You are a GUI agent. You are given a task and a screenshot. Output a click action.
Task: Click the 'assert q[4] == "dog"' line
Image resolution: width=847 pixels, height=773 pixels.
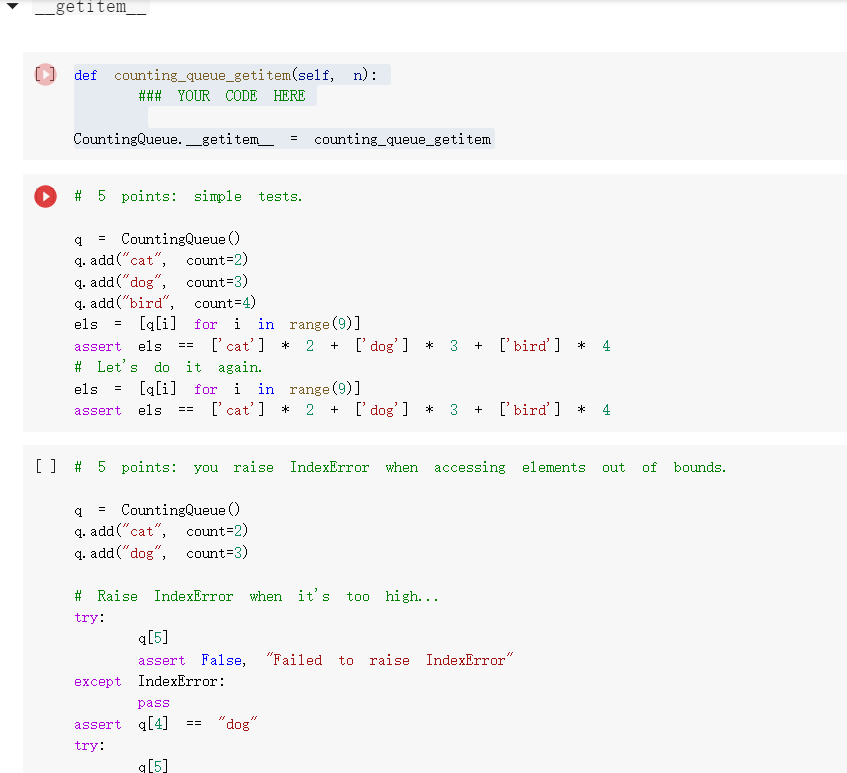click(166, 724)
